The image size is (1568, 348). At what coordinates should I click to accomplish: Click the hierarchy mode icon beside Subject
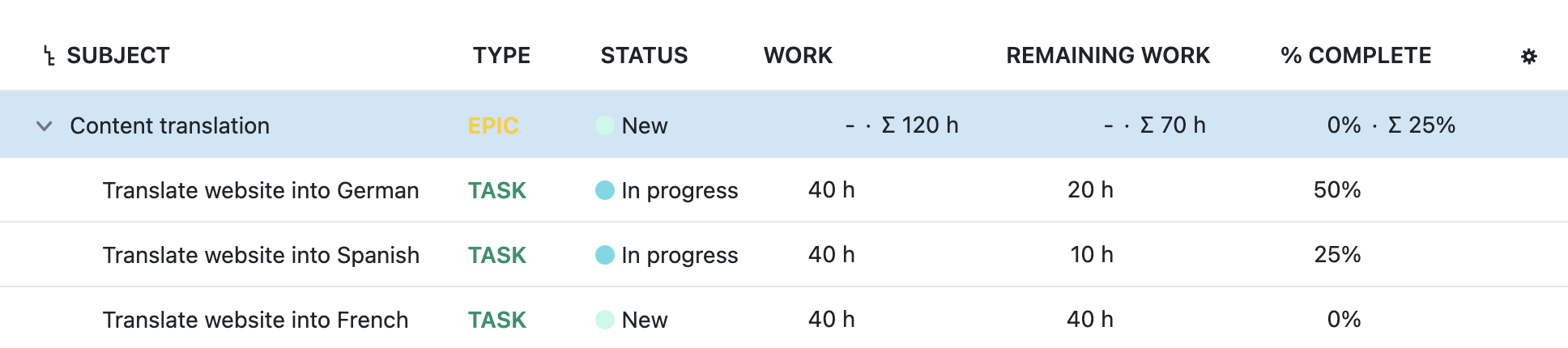(49, 56)
